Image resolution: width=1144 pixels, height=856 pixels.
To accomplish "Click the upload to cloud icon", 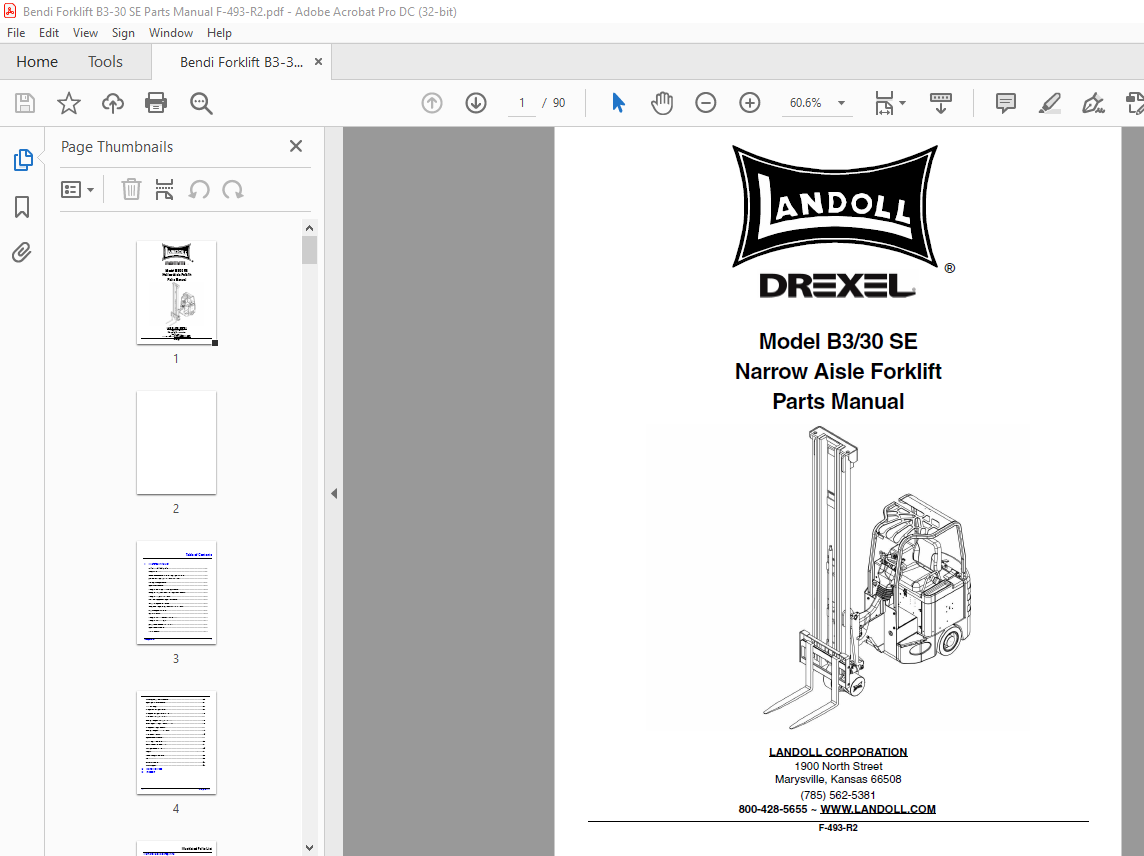I will [112, 103].
